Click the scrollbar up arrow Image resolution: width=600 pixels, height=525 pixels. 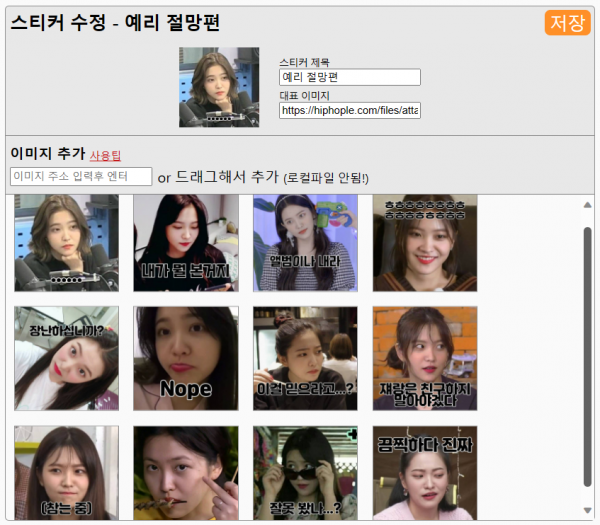click(587, 205)
